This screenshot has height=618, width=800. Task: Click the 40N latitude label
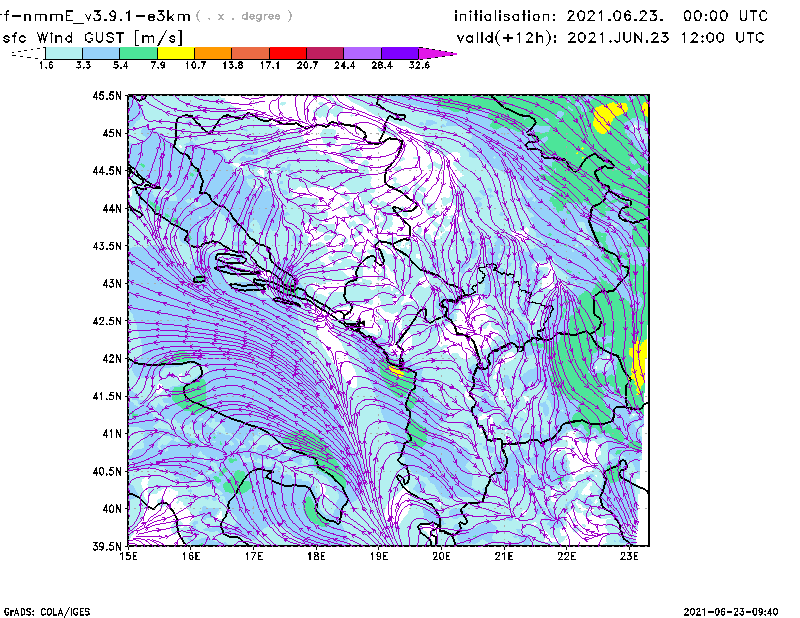point(112,509)
